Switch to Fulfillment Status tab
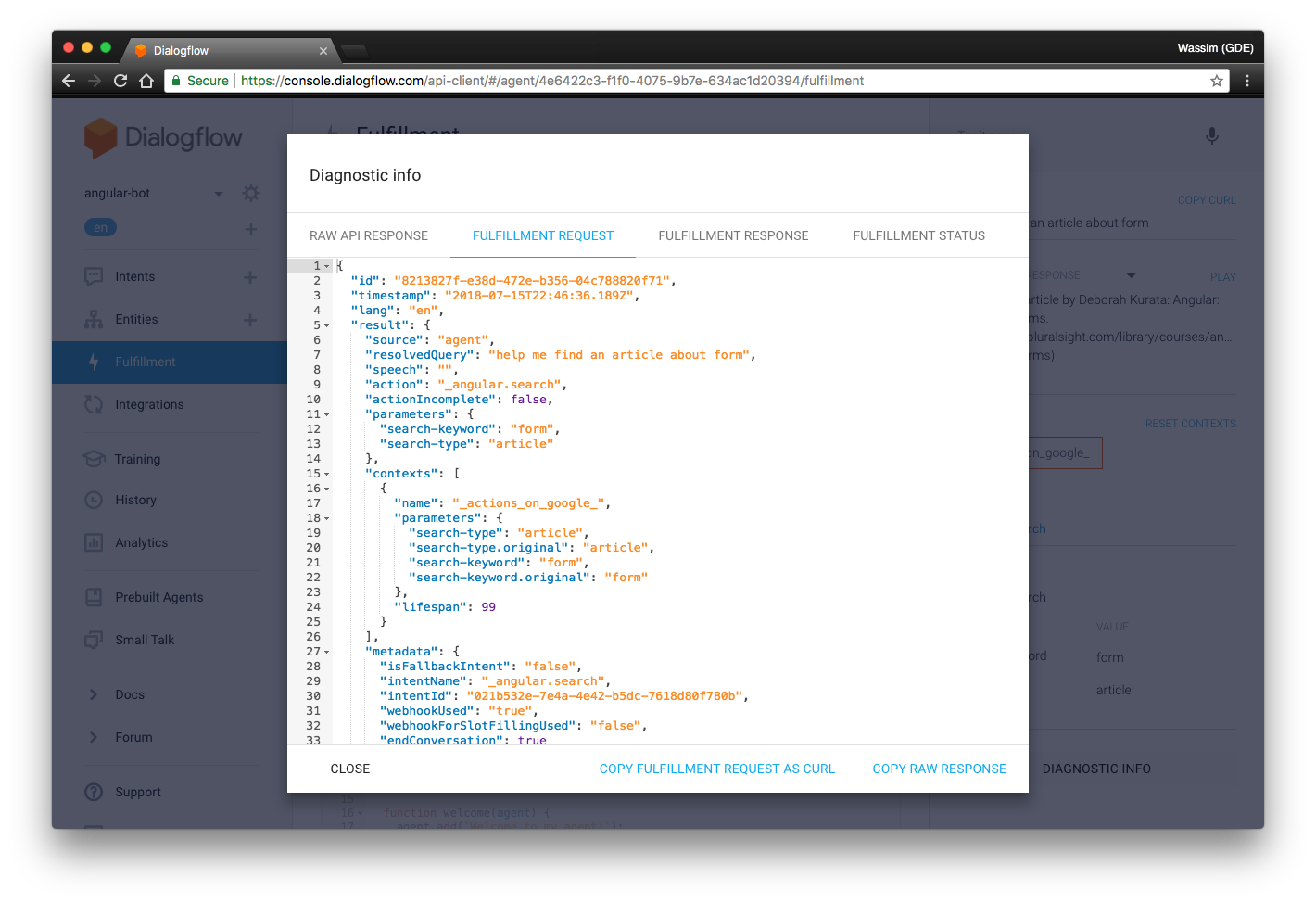 919,235
